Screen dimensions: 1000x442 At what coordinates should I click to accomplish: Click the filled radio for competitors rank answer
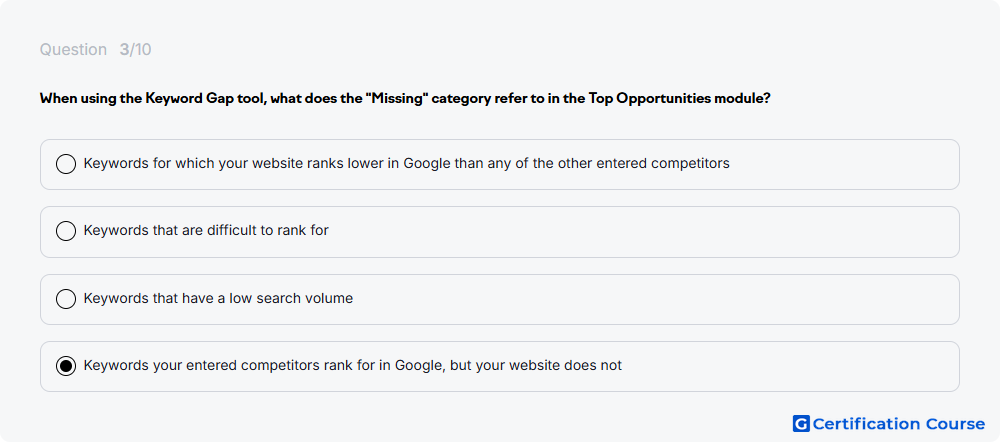(x=66, y=366)
